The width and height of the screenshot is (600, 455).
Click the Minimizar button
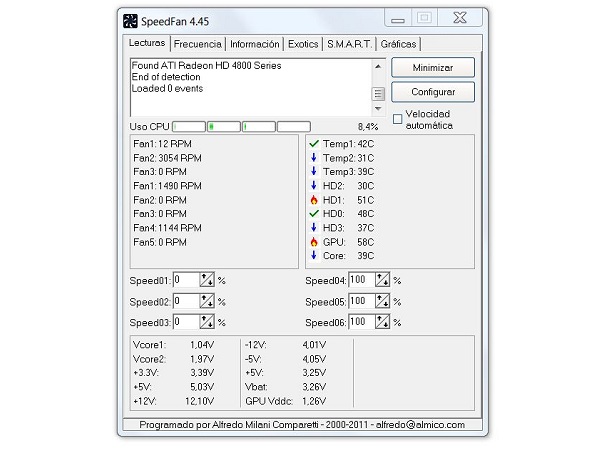(x=433, y=68)
